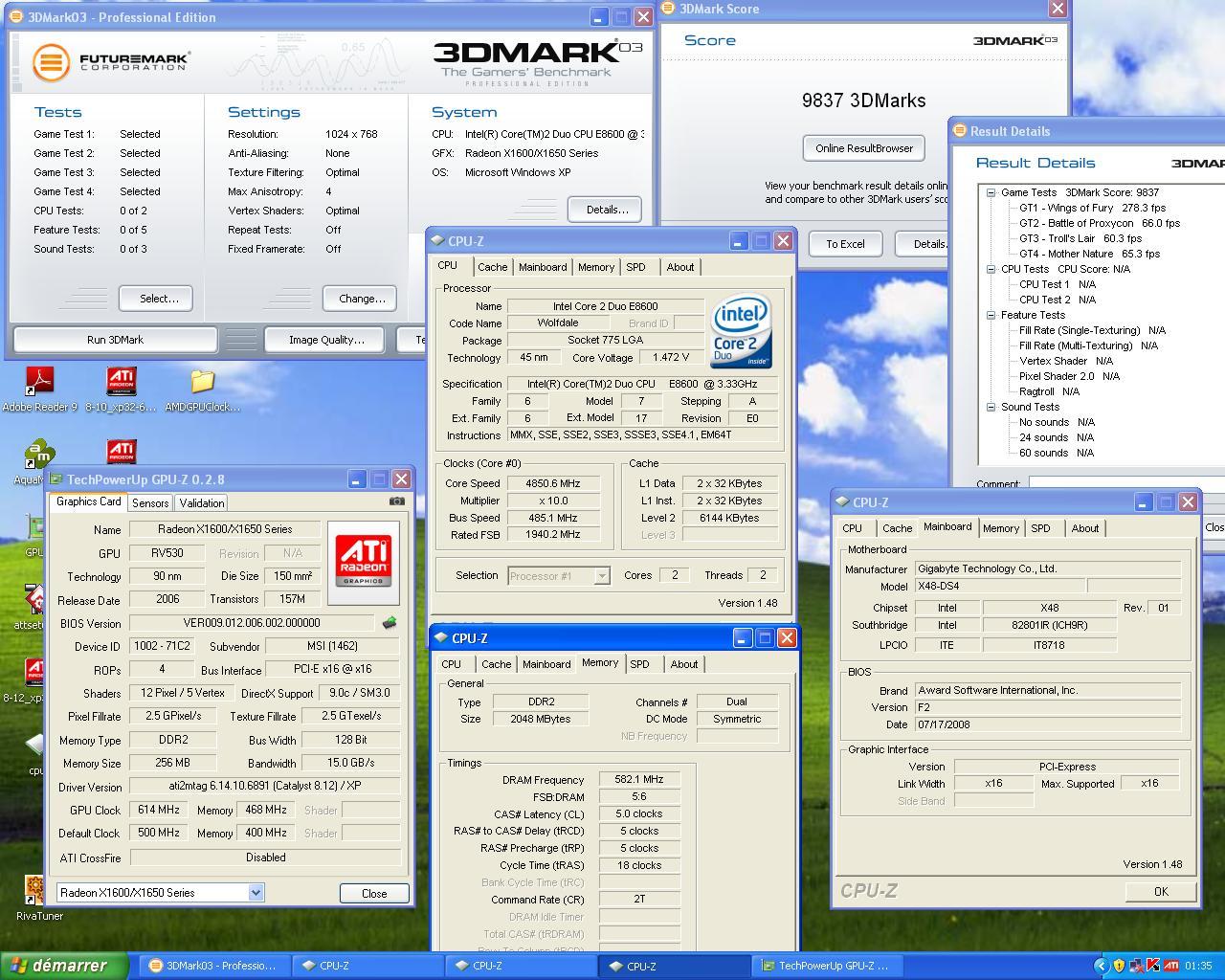Click the Core Speed value 4850.6 MHz
Viewport: 1225px width, 980px height.
553,483
